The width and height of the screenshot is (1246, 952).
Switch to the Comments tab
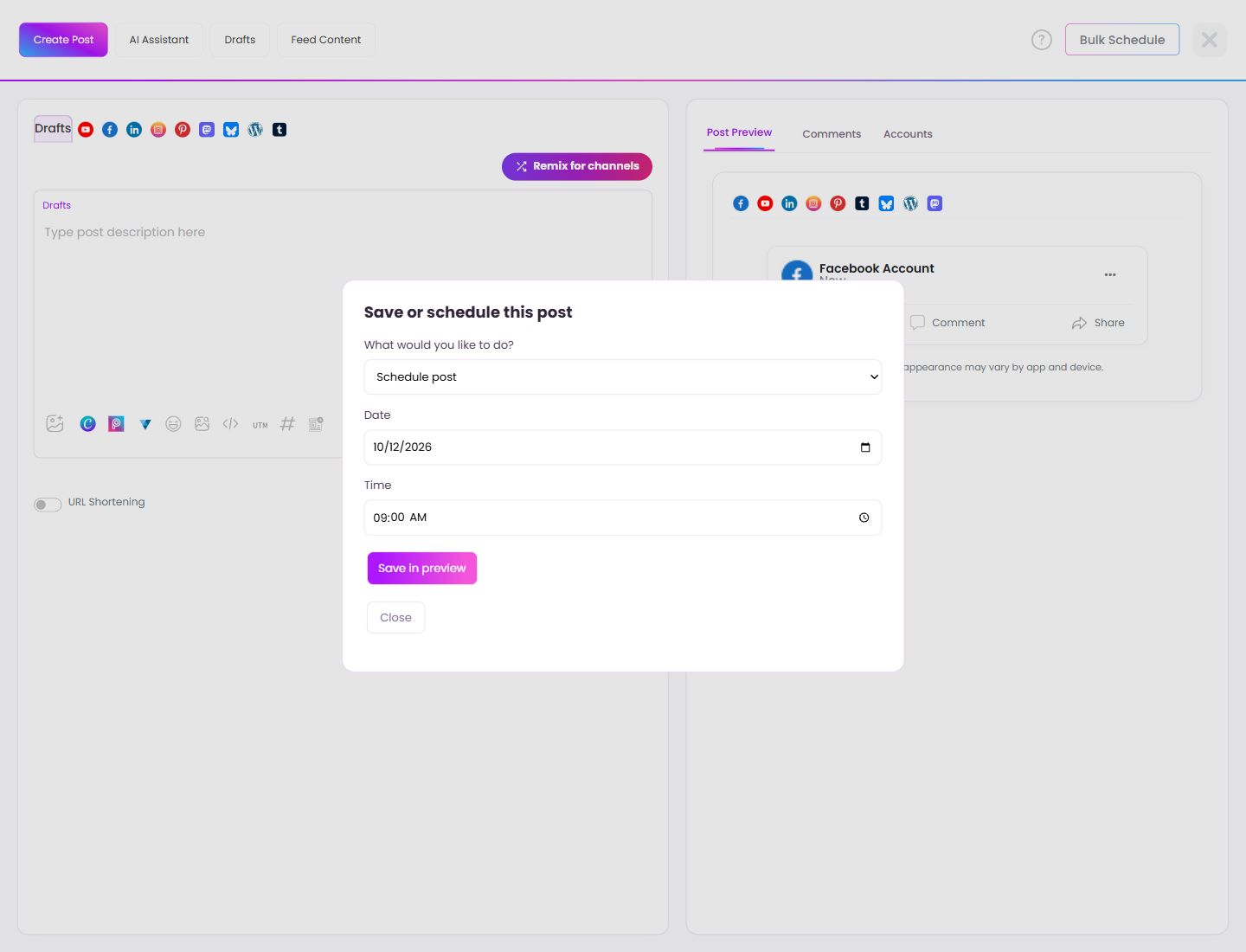point(832,134)
